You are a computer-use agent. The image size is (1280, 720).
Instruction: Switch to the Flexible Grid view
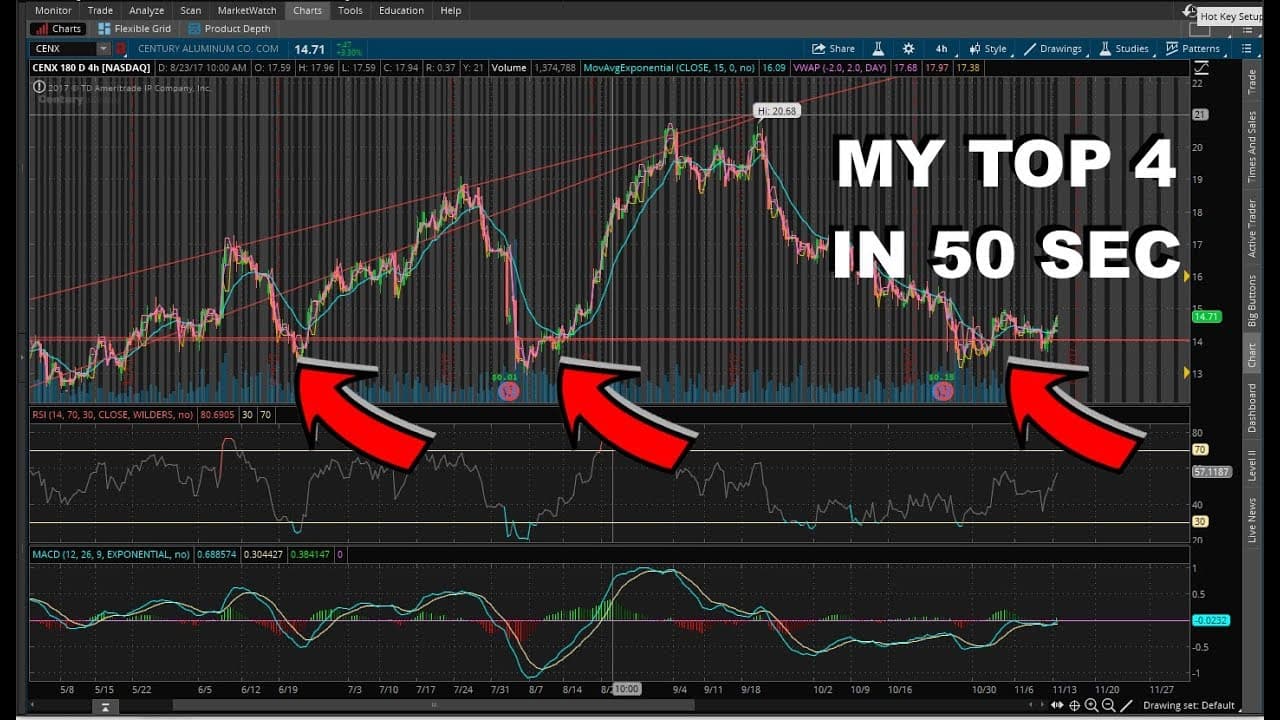133,29
